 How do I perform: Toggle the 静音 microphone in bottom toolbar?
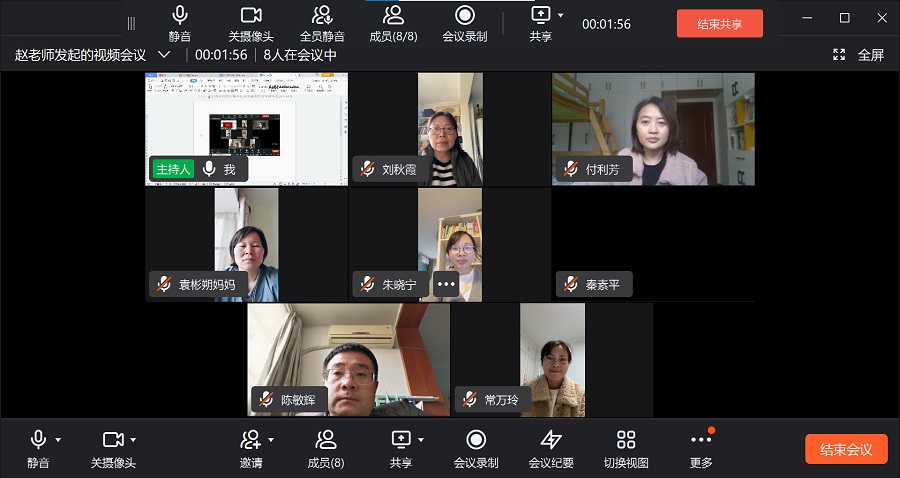(x=38, y=440)
